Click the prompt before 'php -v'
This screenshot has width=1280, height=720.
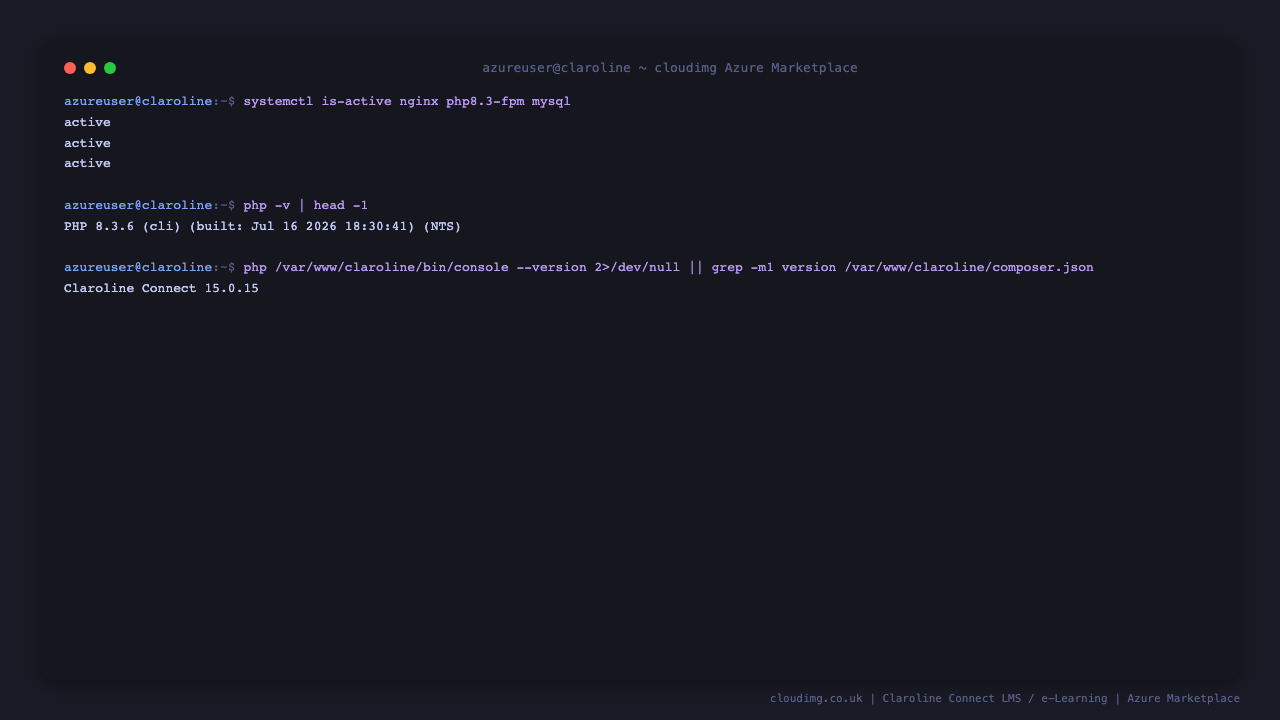150,206
